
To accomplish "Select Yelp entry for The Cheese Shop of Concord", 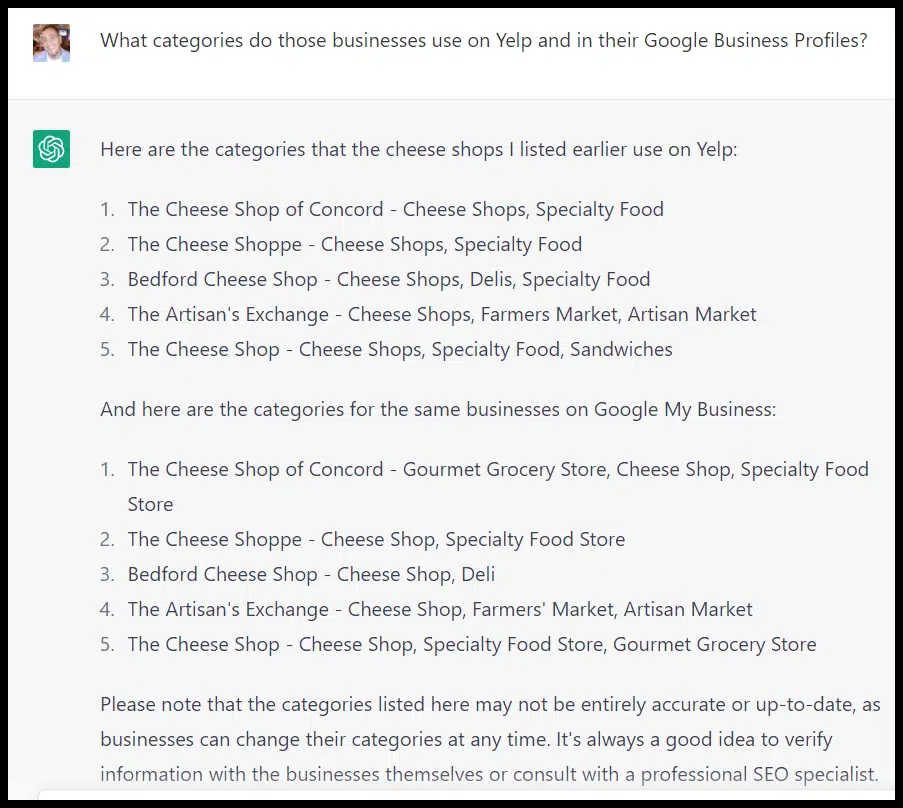I will 395,209.
